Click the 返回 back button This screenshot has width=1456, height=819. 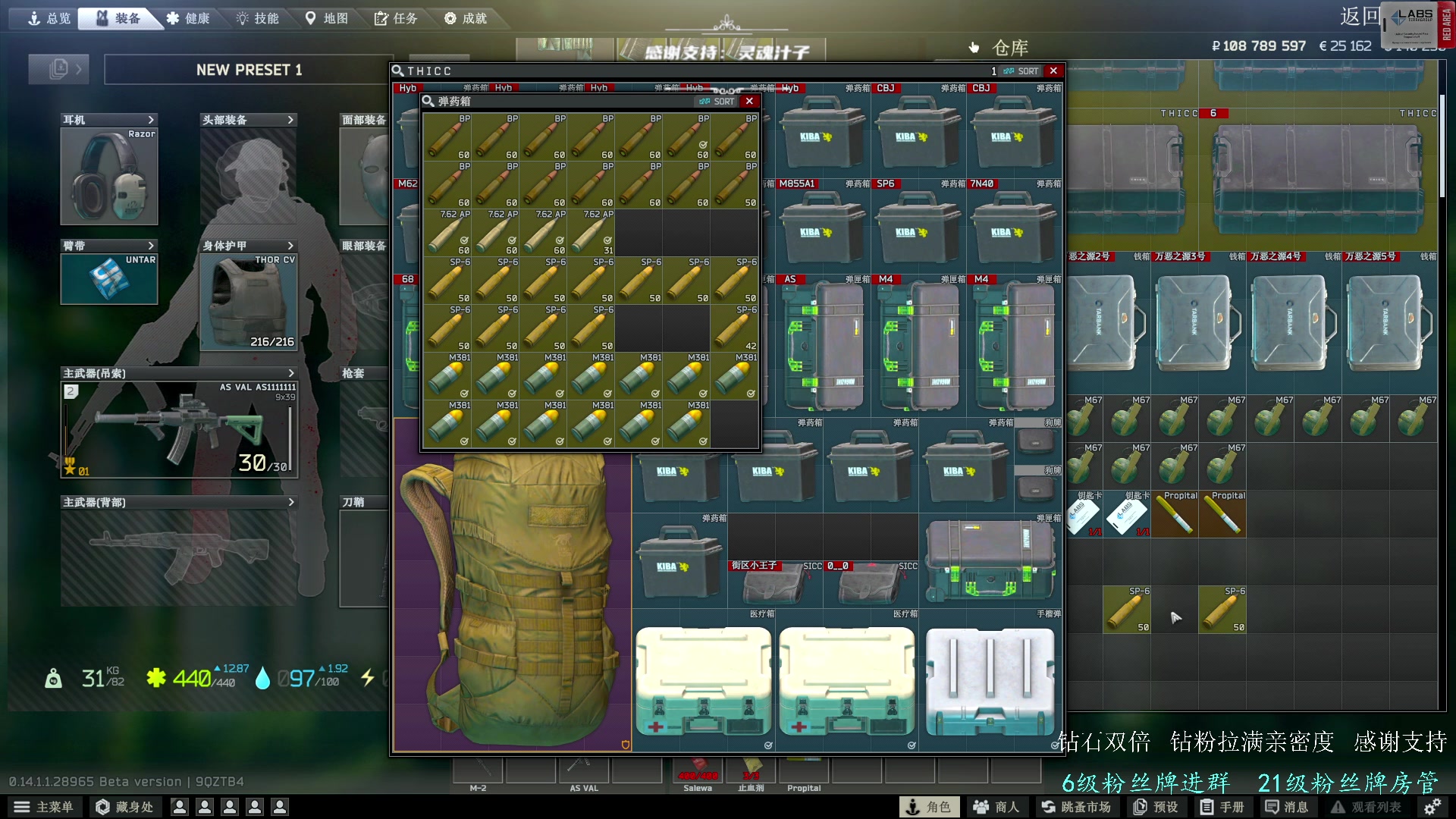[x=1360, y=16]
